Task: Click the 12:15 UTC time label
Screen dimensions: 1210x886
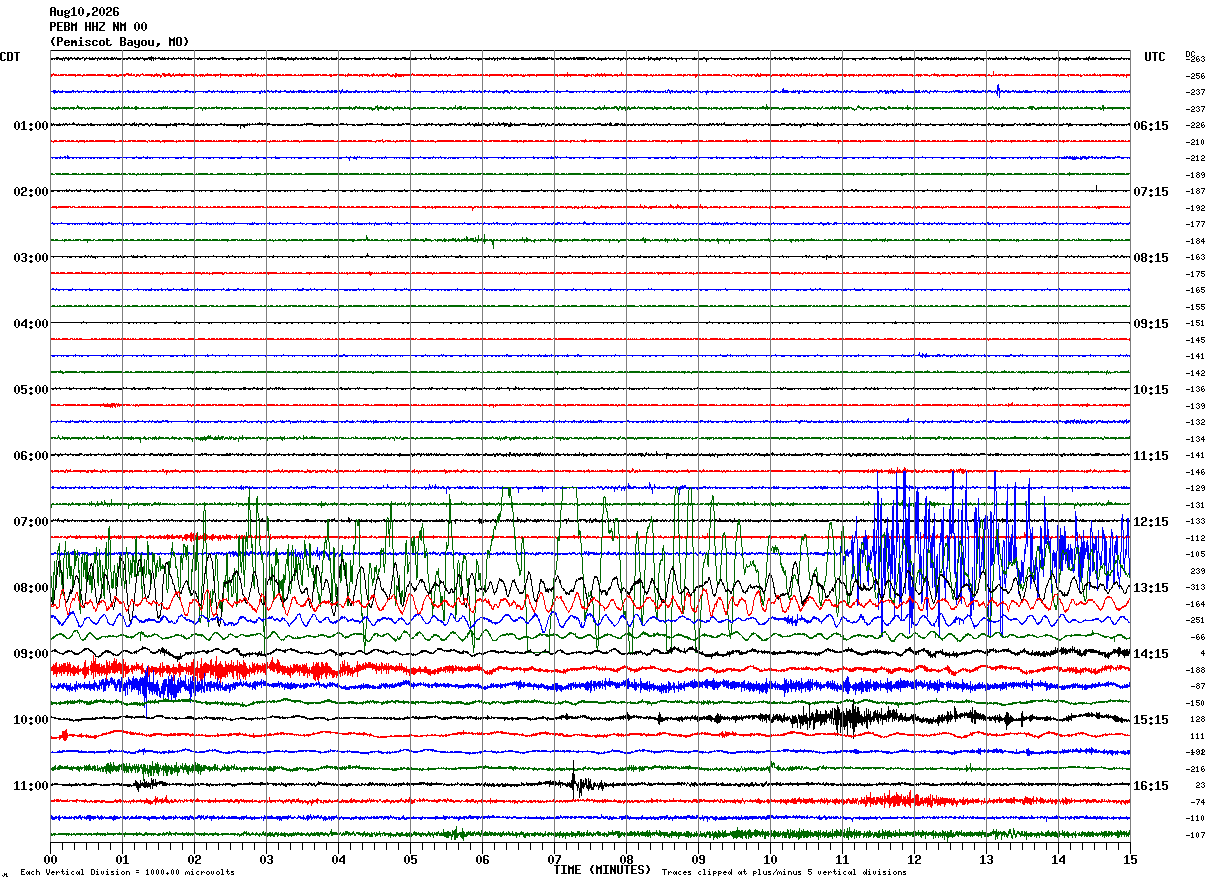Action: [x=1151, y=522]
